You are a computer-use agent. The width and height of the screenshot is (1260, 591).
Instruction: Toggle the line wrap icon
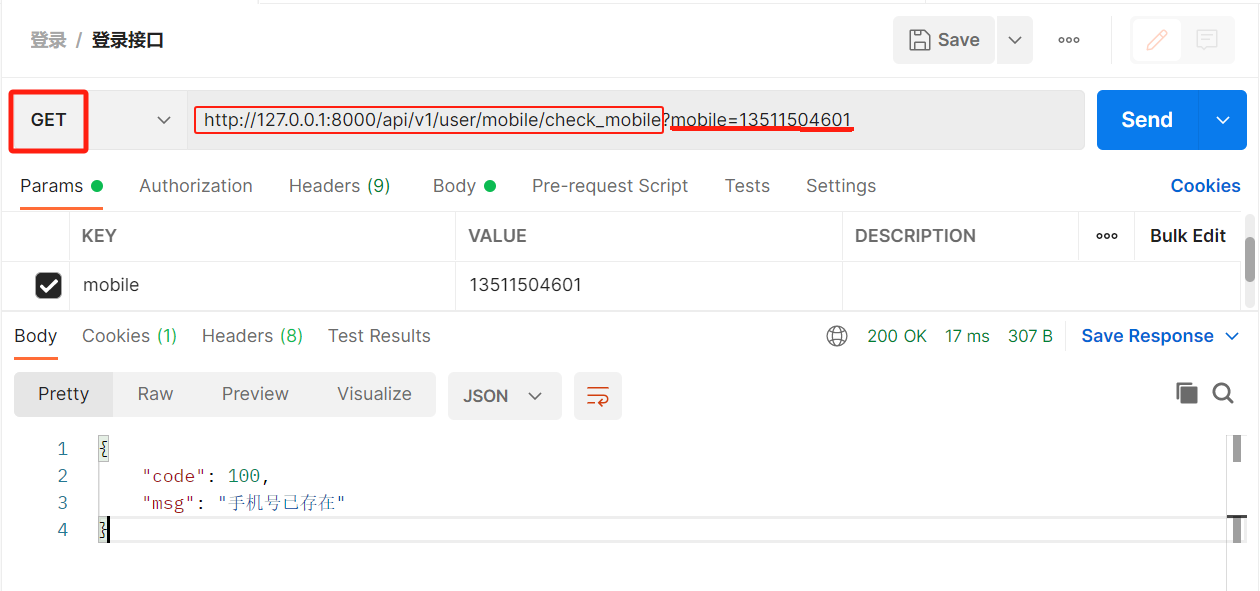tap(598, 396)
